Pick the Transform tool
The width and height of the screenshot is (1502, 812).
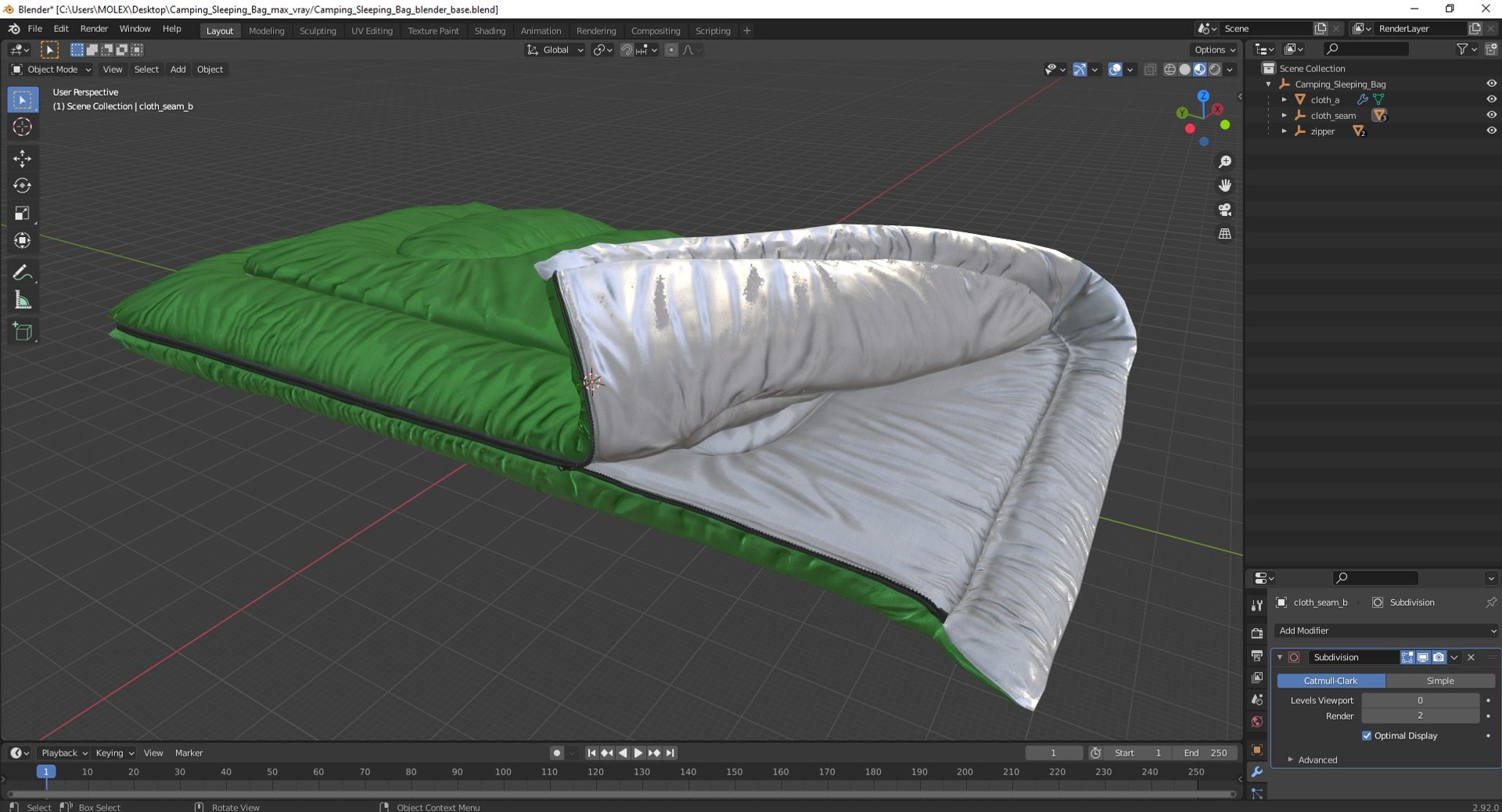[22, 240]
